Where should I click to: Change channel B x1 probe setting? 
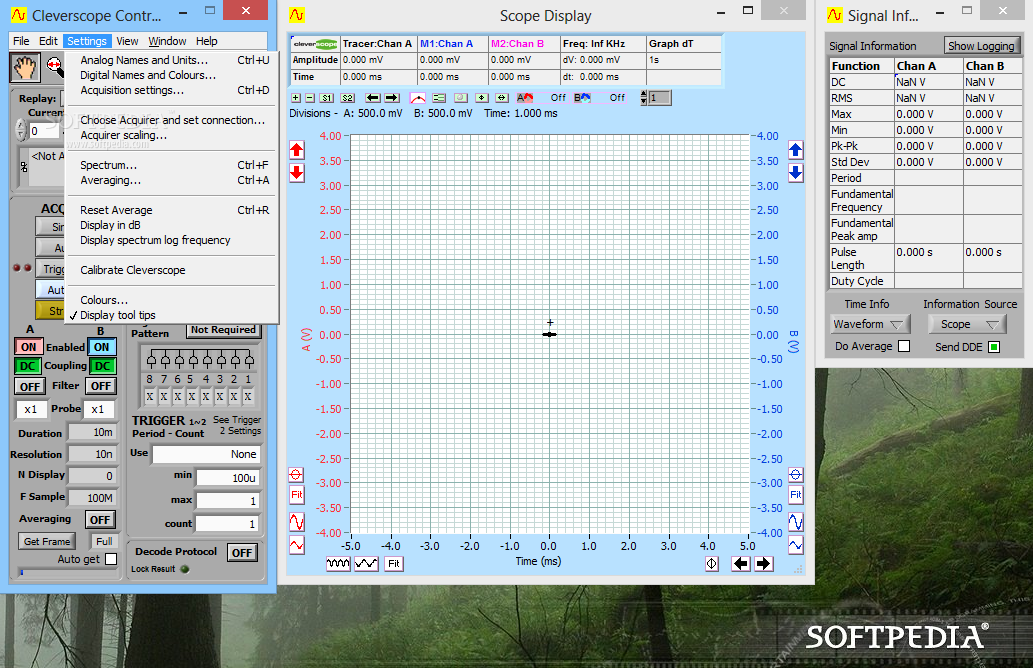(98, 409)
